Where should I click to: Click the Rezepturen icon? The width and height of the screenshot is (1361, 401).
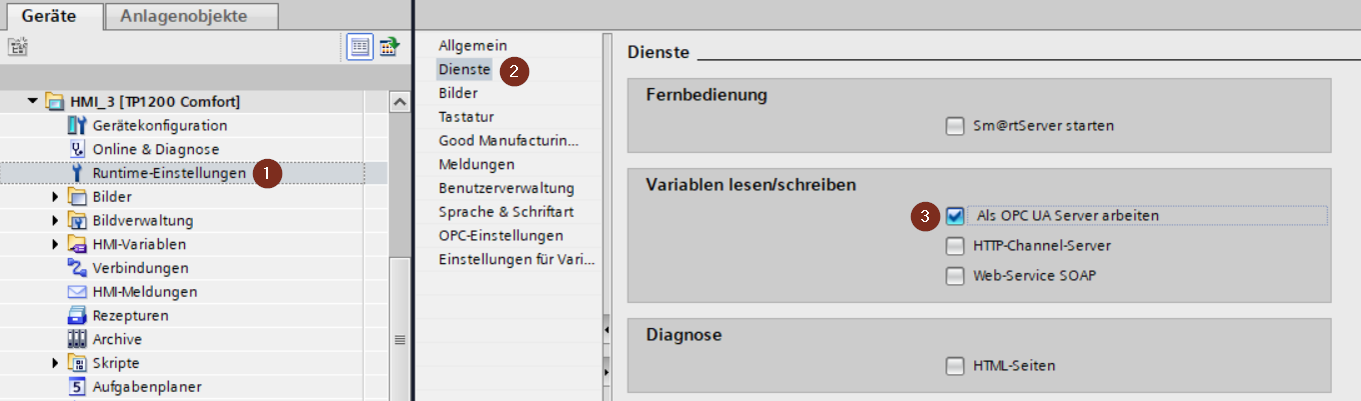click(x=77, y=316)
